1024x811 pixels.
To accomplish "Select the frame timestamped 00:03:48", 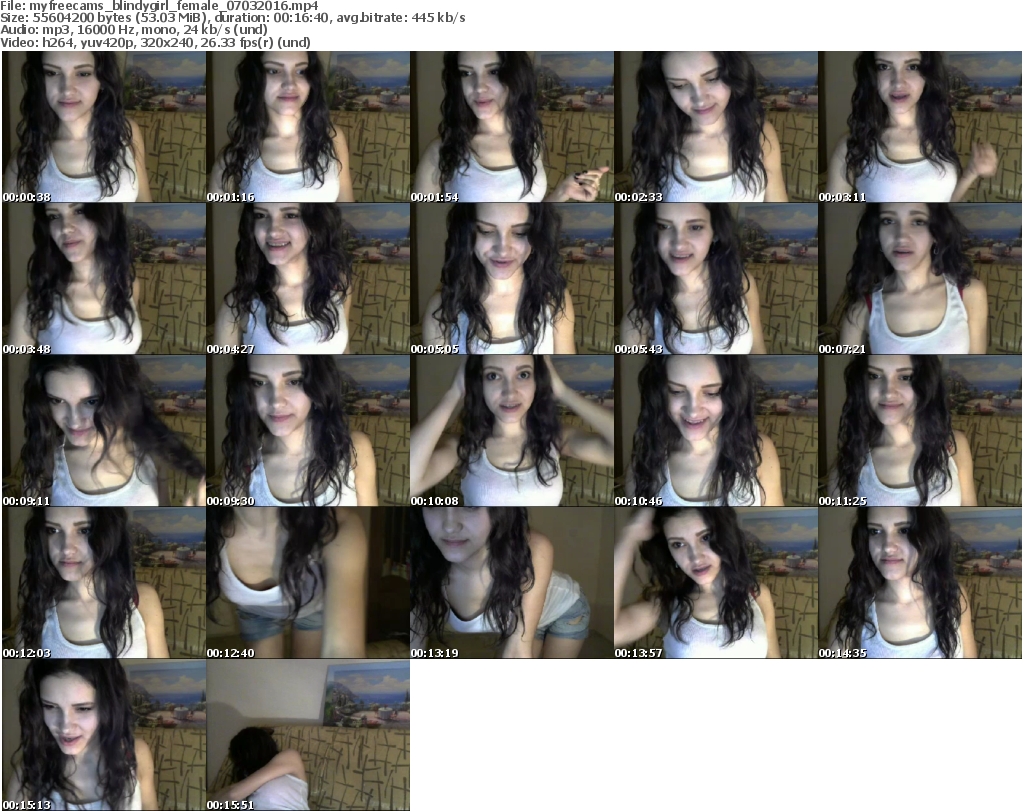I will point(104,279).
